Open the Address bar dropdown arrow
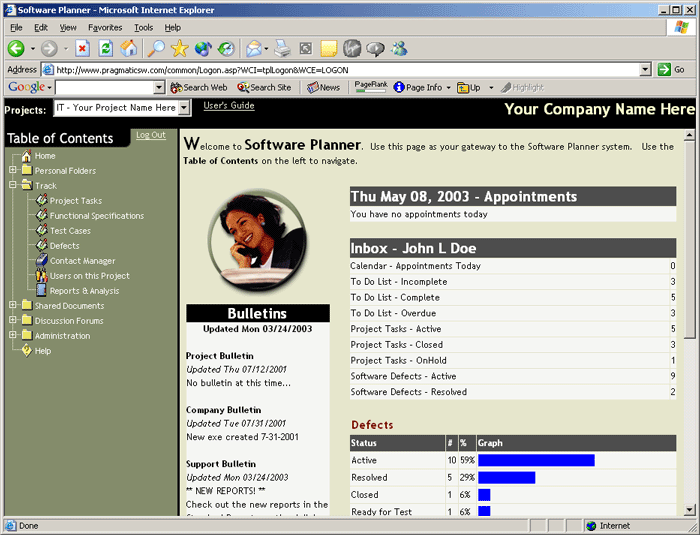700x535 pixels. click(645, 70)
